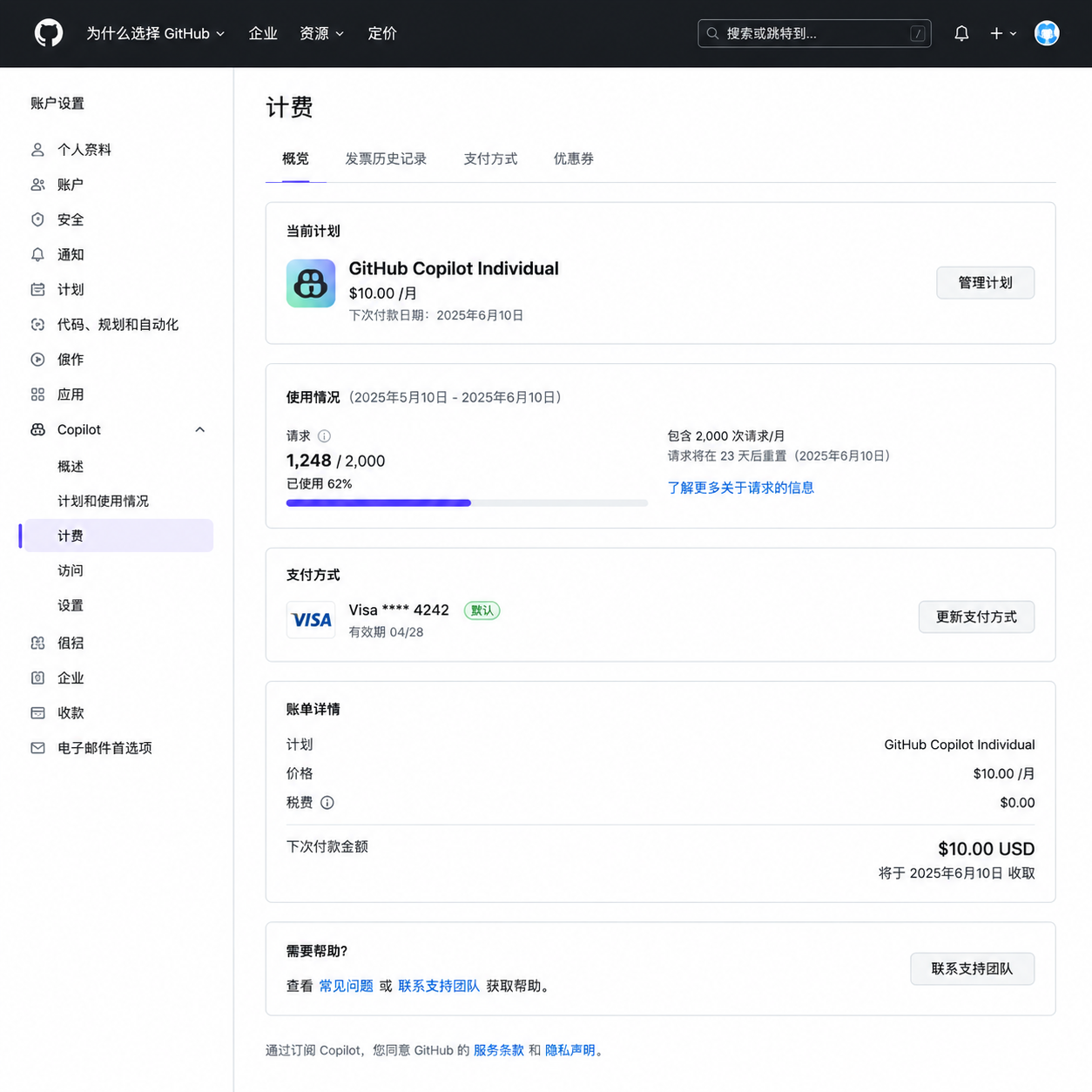
Task: Select 计划和使用情况 under Copilot
Action: pos(103,501)
